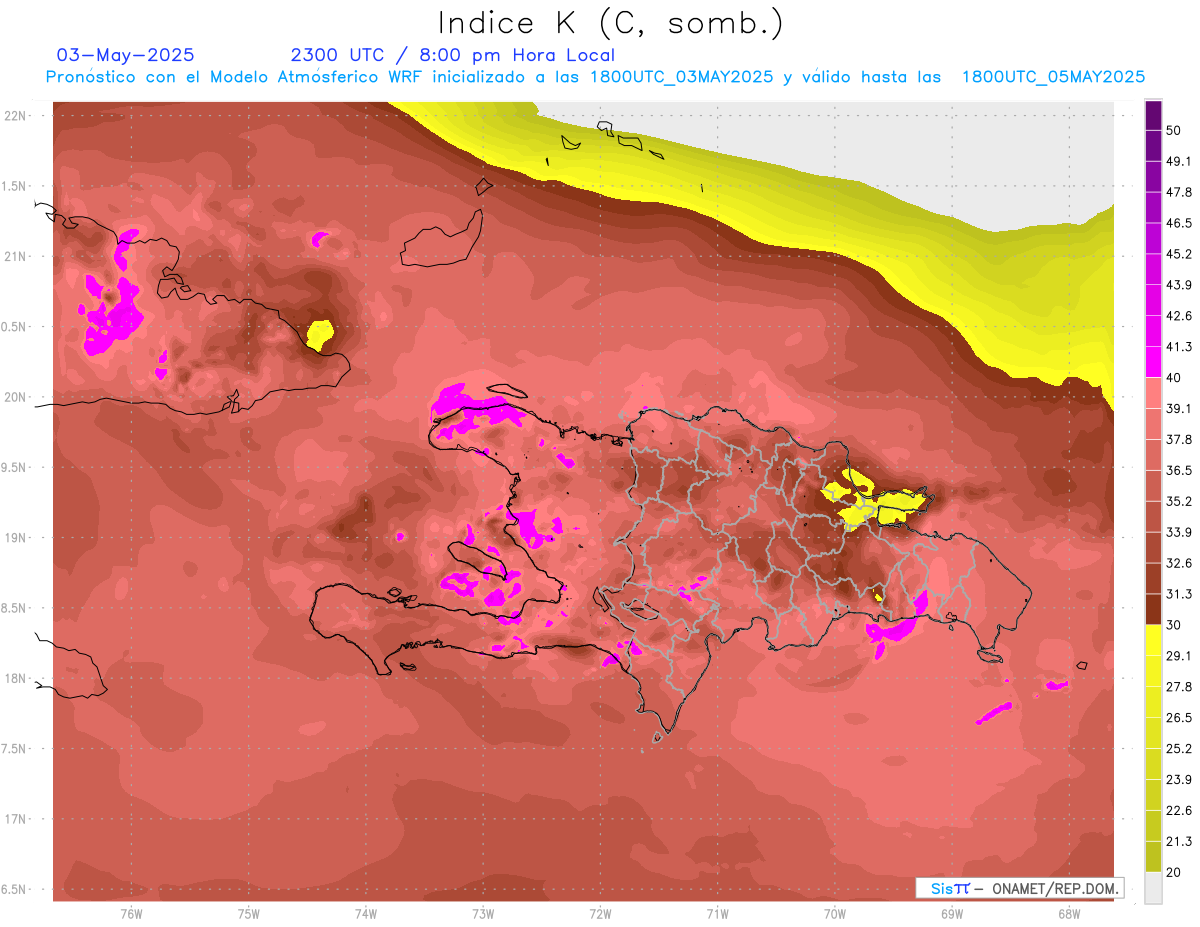1200x927 pixels.
Task: Click the latitude label "20N"
Action: (15, 397)
